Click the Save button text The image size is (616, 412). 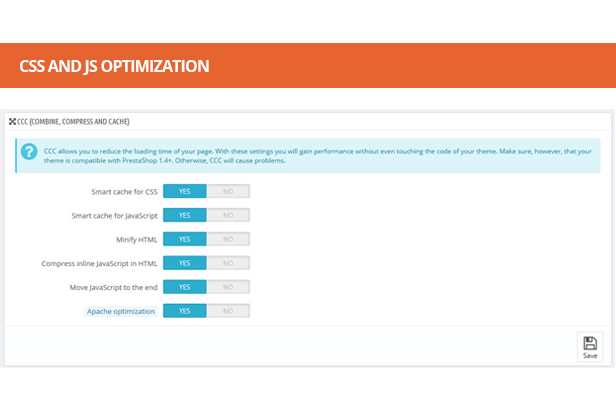pos(590,355)
